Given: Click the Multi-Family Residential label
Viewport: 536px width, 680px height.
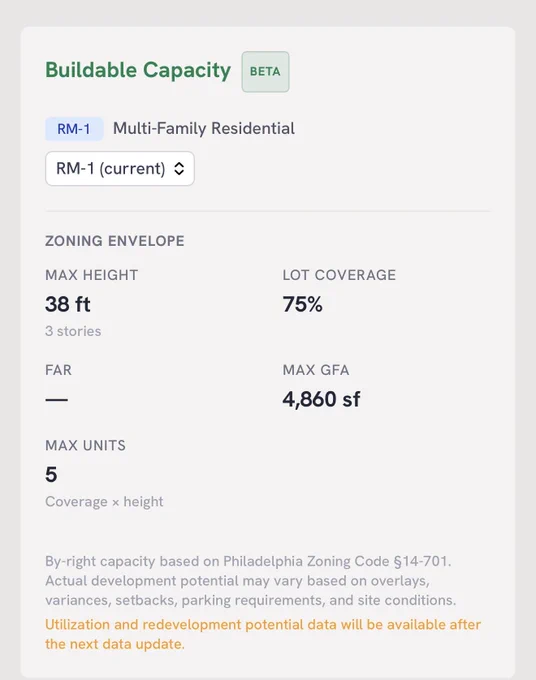Looking at the screenshot, I should [204, 128].
